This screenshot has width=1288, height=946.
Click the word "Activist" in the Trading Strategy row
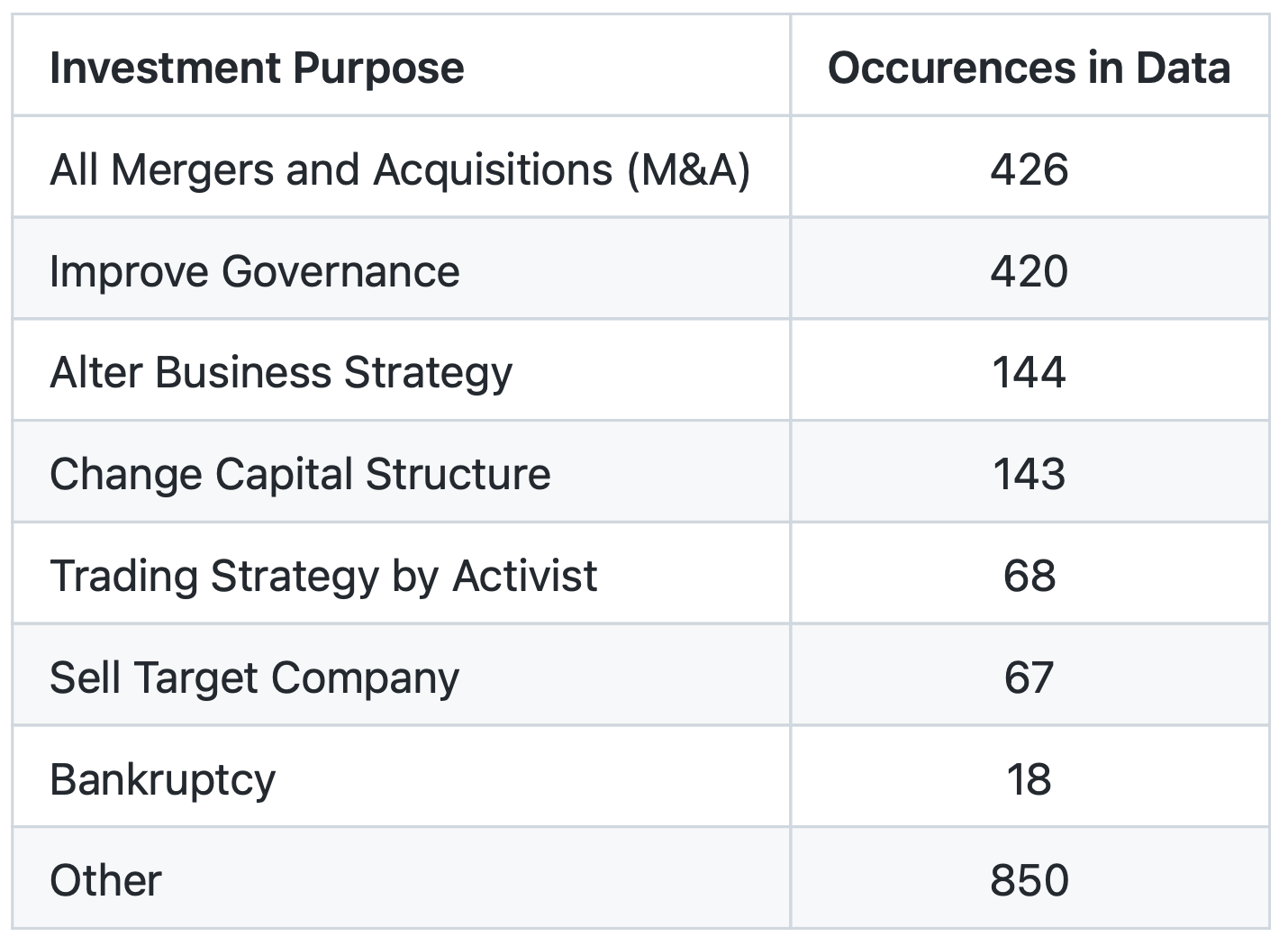click(524, 577)
